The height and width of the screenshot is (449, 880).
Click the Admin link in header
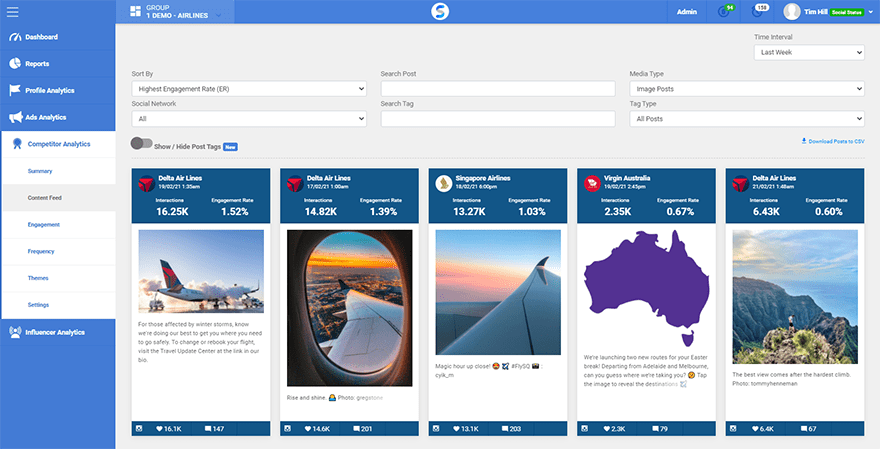(687, 12)
